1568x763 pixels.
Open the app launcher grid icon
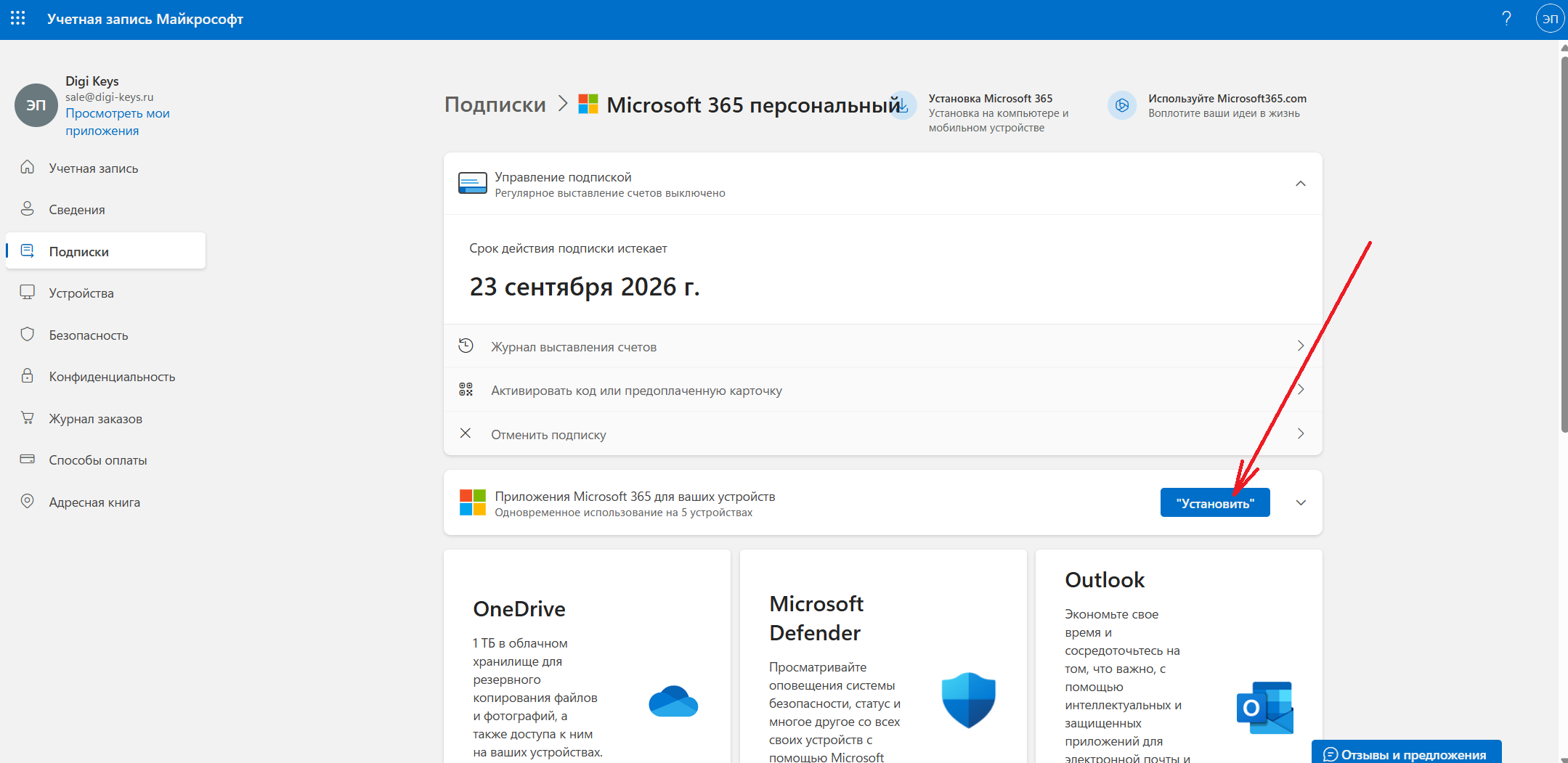click(x=17, y=19)
